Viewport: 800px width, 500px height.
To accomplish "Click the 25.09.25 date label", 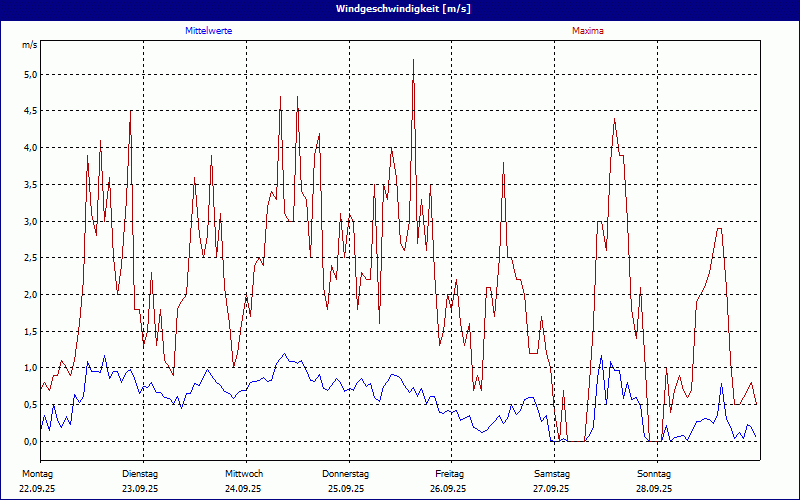I will (346, 489).
